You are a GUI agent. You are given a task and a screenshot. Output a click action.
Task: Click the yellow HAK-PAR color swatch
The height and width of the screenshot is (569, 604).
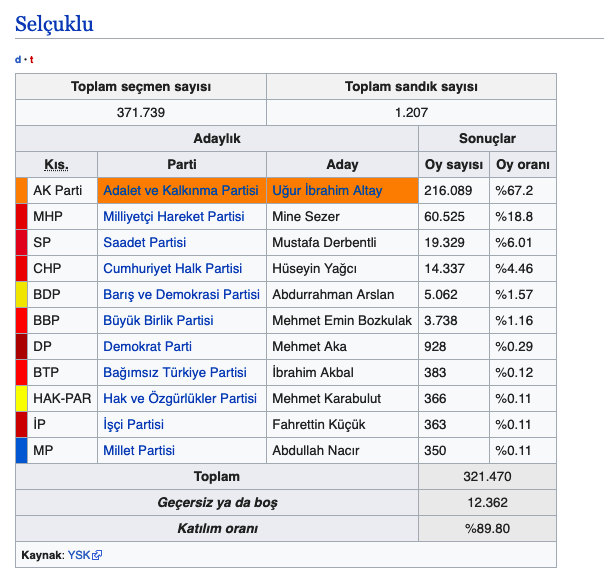[x=22, y=398]
